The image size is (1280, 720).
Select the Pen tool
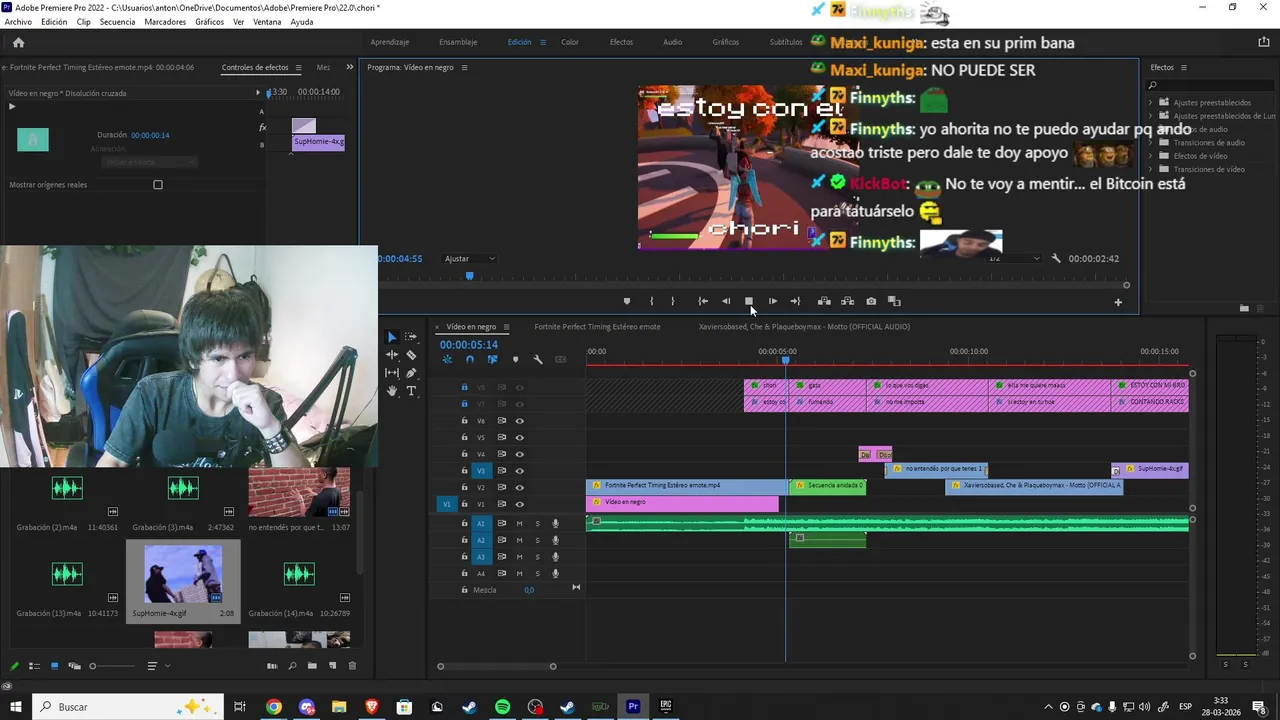411,373
